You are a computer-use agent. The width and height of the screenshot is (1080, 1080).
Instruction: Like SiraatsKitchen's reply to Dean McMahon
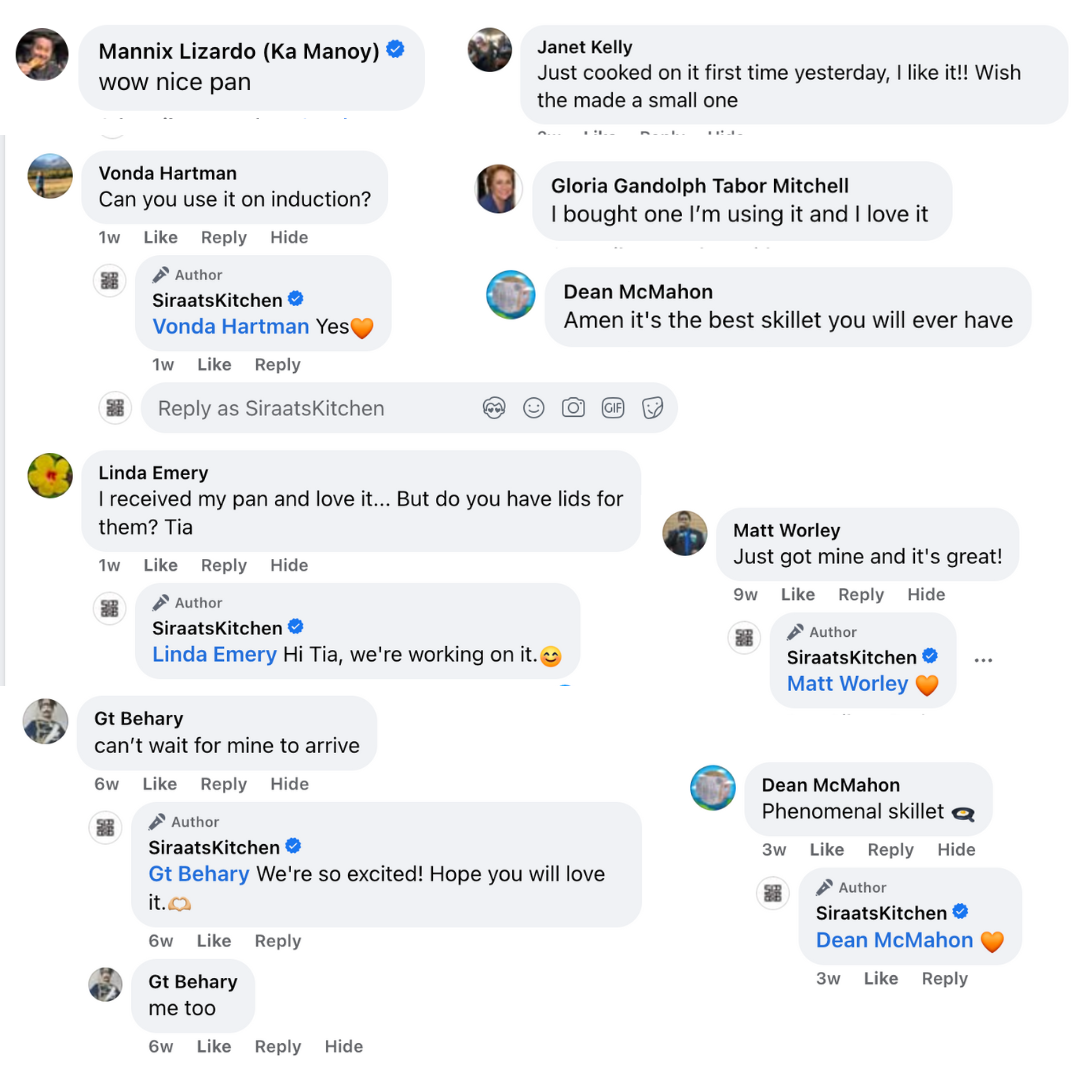coord(880,978)
